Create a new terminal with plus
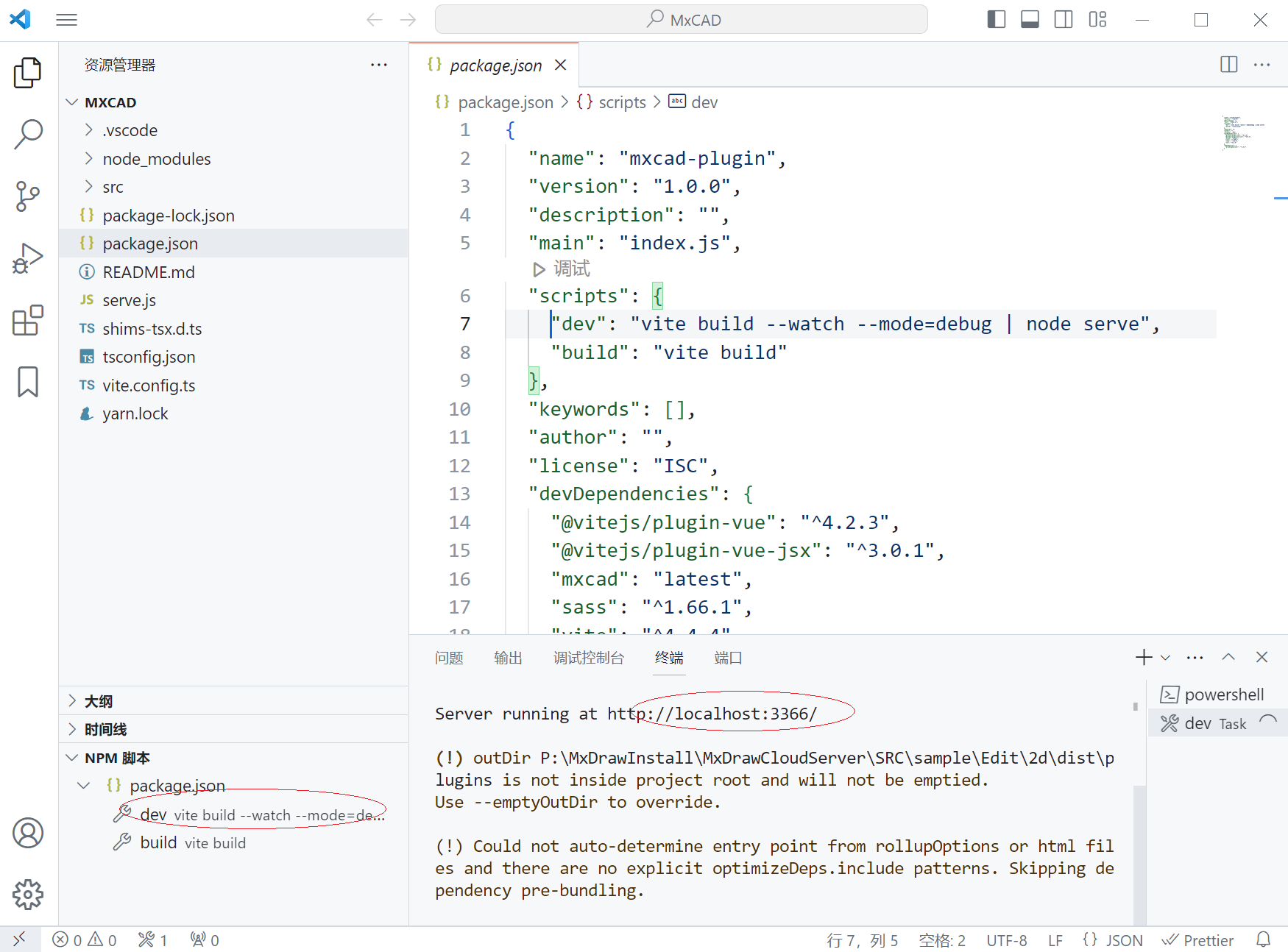The height and width of the screenshot is (952, 1288). coord(1144,657)
